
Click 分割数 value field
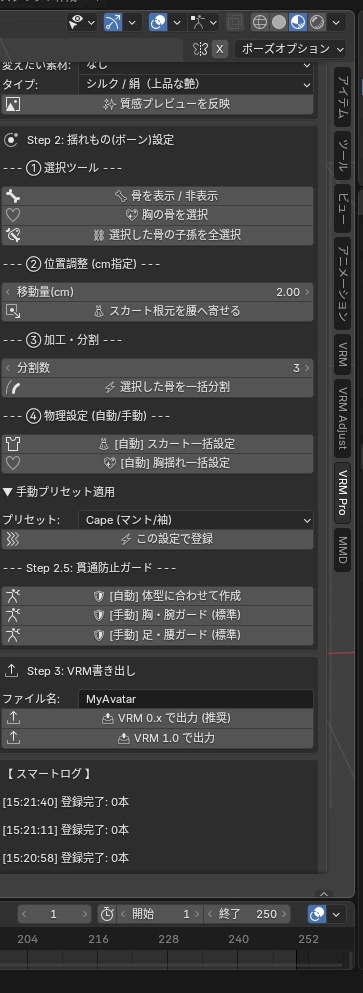pos(157,368)
